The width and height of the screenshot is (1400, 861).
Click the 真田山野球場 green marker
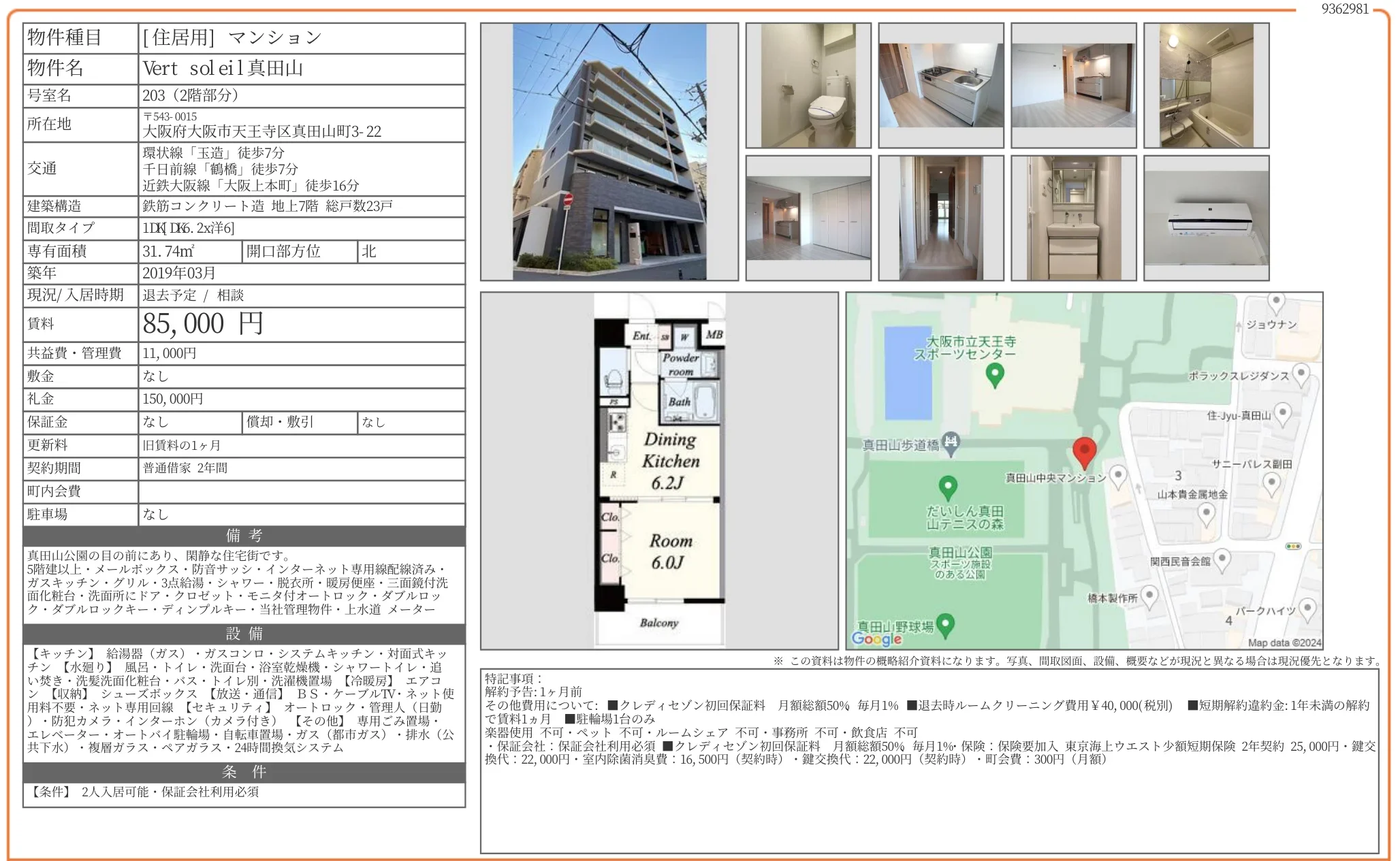point(945,625)
